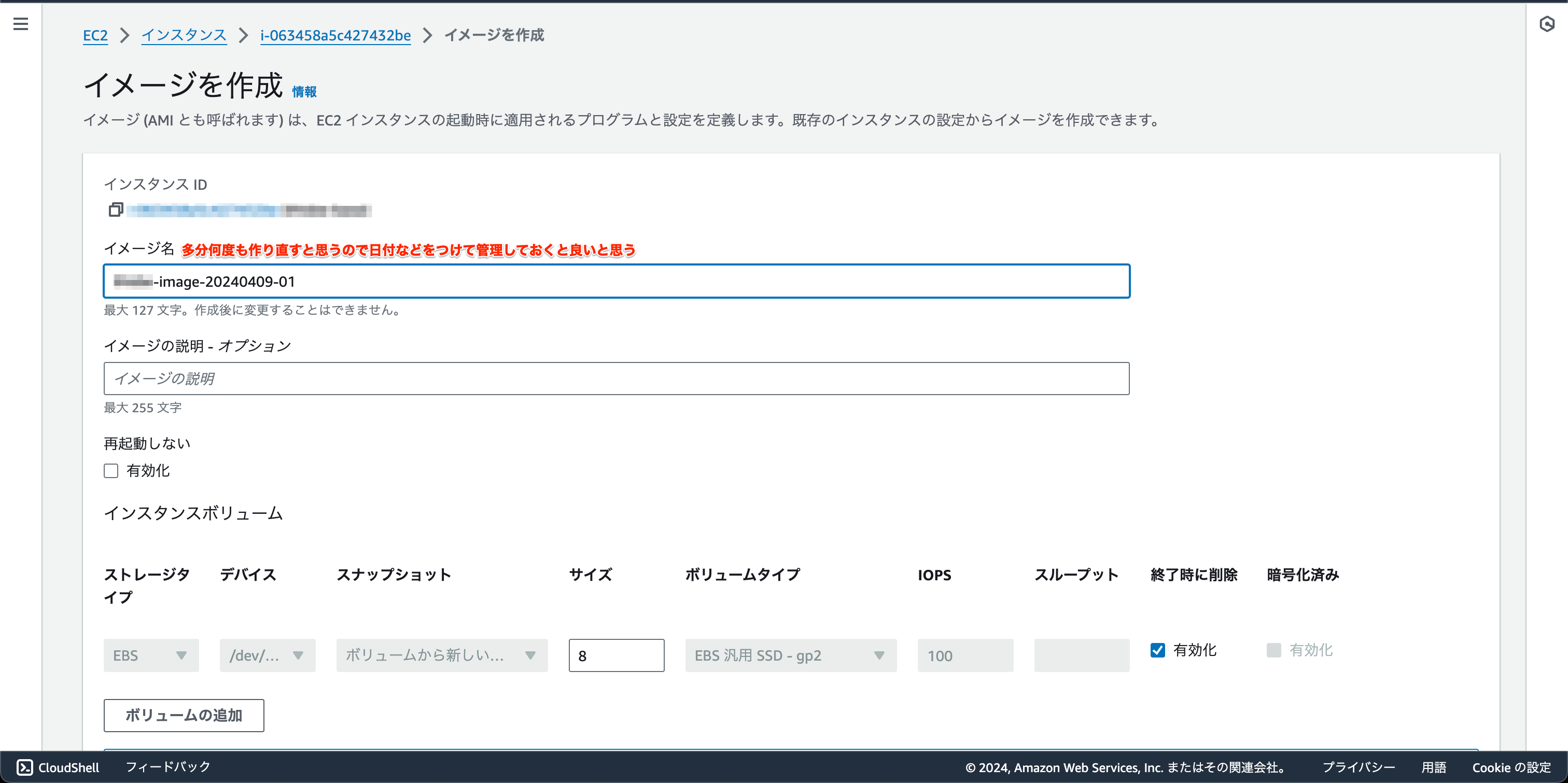Open the navigation sidebar hamburger icon
The height and width of the screenshot is (783, 1568).
[x=21, y=23]
